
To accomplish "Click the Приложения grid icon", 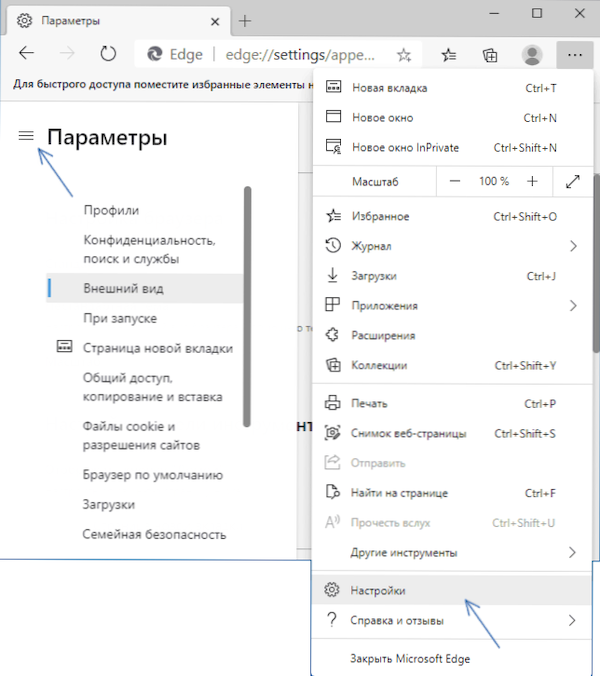I will [332, 304].
